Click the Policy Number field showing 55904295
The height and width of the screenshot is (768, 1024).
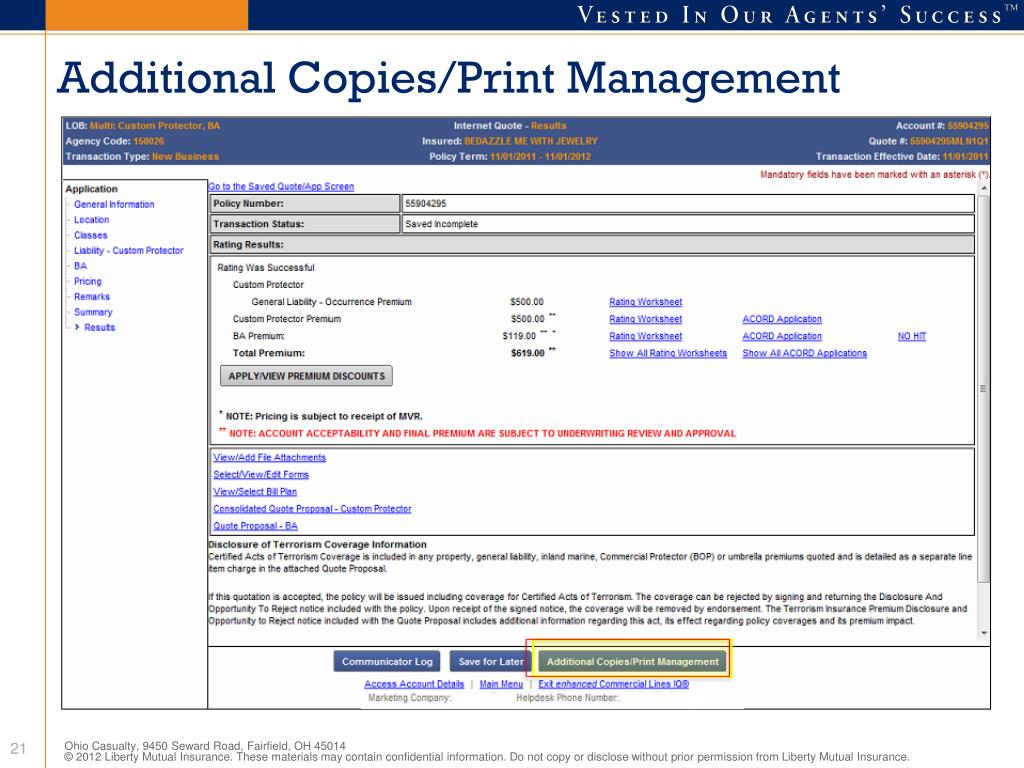coord(688,204)
